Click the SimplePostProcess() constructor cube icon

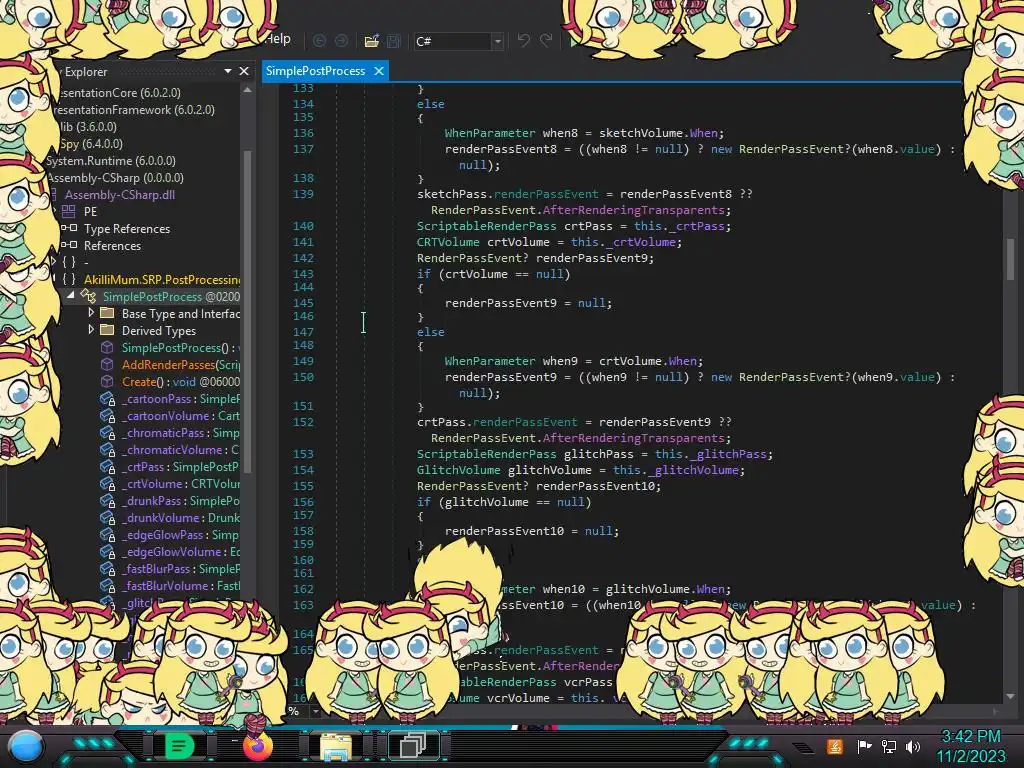tap(107, 347)
